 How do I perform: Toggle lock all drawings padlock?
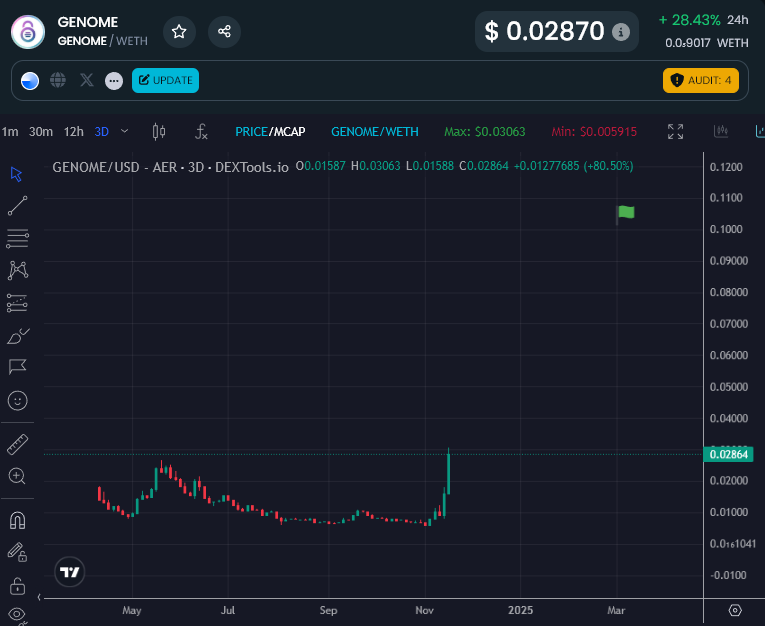click(18, 586)
